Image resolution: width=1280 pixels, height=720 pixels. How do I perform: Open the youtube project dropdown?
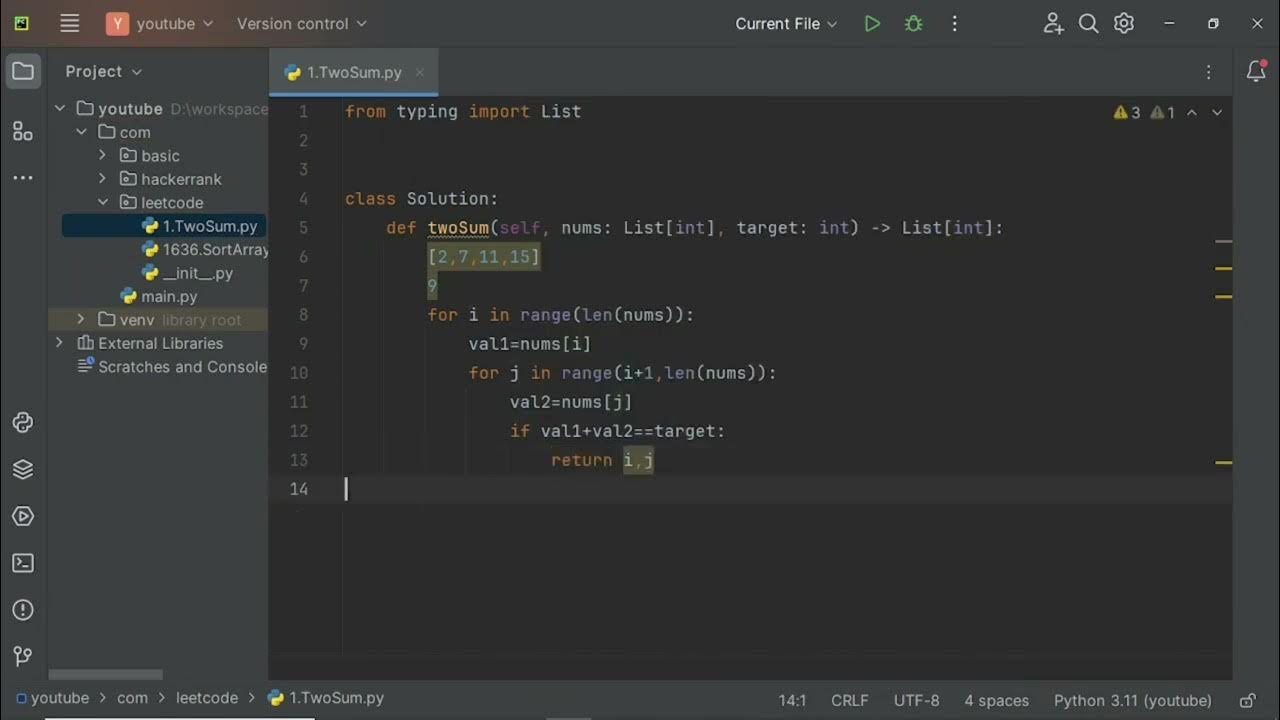pos(160,23)
